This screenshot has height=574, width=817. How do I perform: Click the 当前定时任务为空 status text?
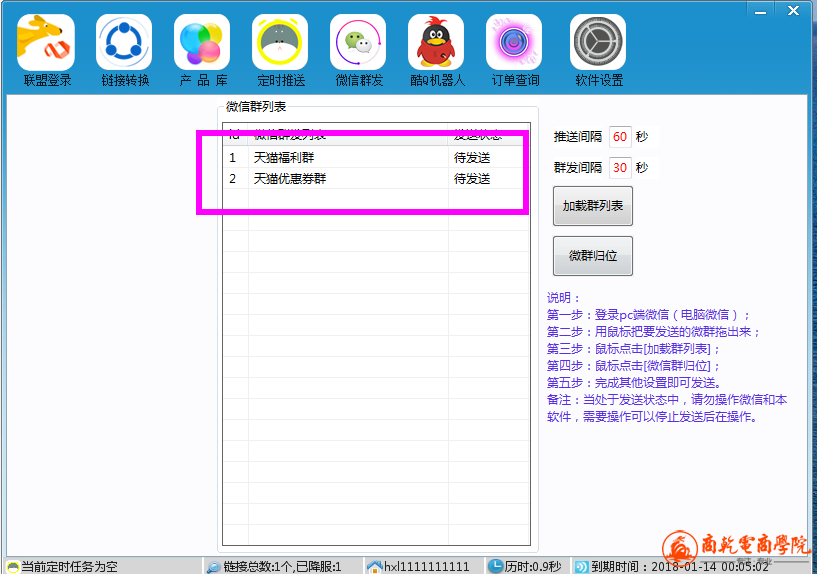tap(69, 567)
